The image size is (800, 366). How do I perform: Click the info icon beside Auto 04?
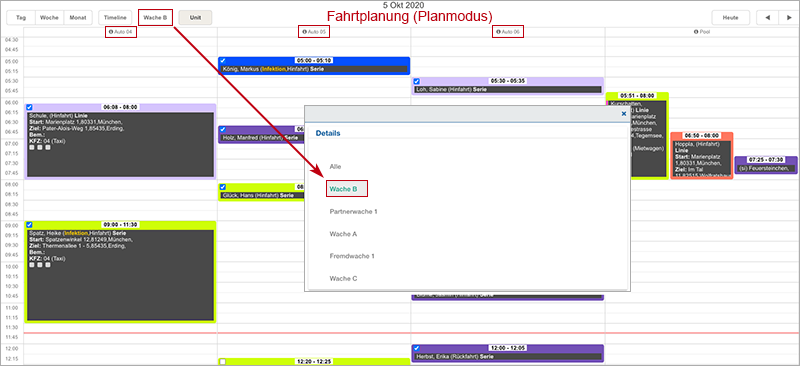[x=111, y=32]
